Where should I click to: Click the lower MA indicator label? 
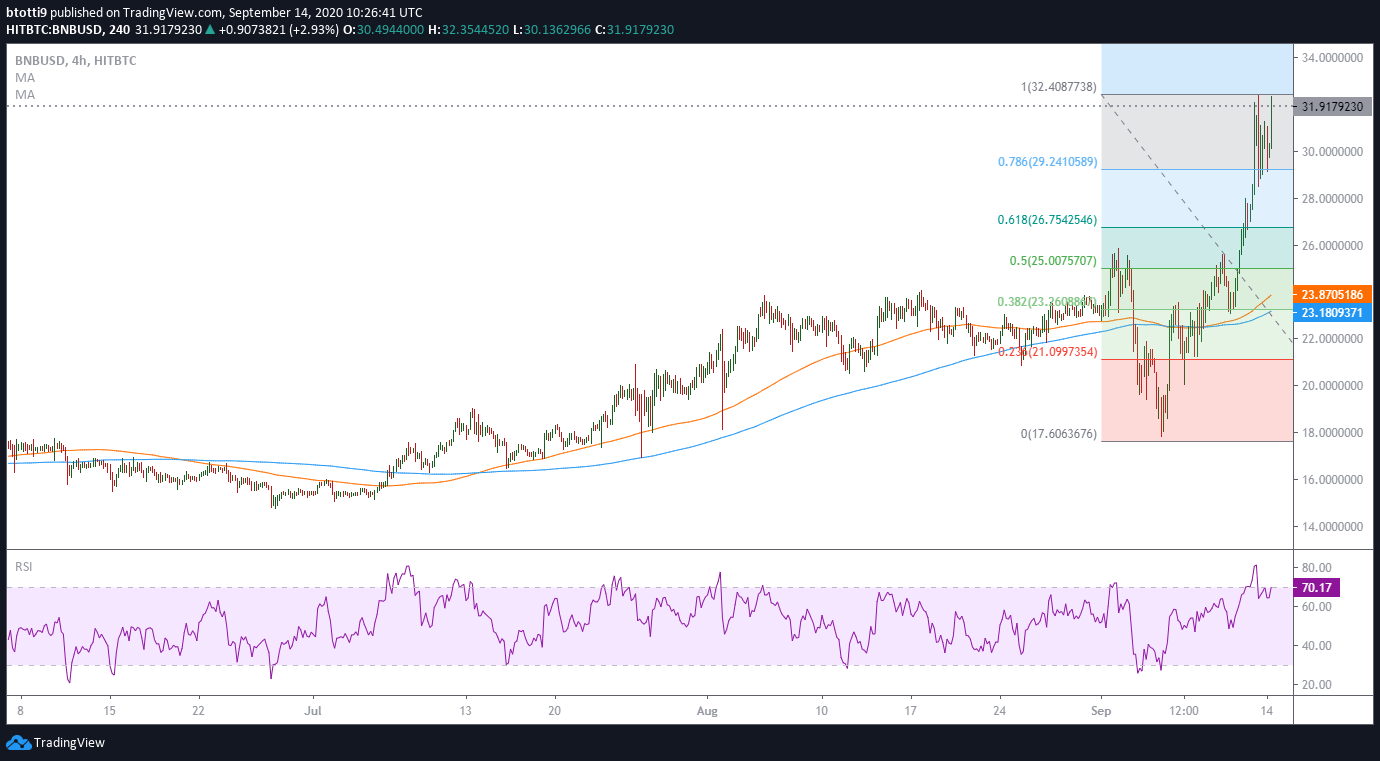pos(24,94)
